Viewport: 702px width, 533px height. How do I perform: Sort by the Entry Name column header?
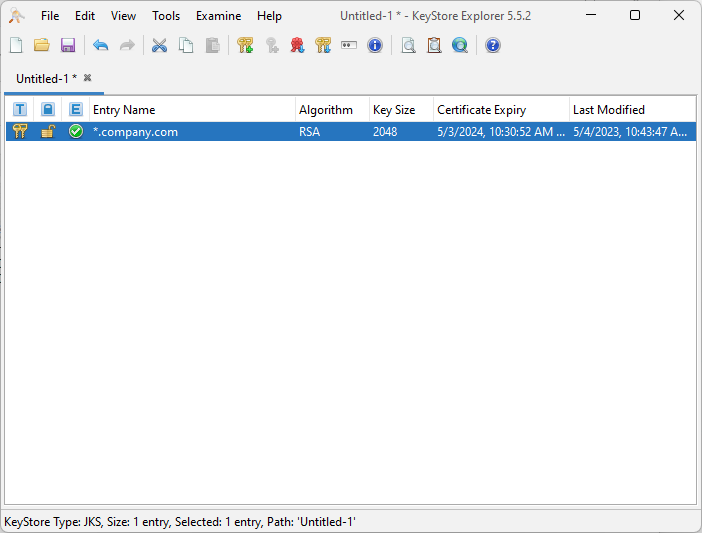tap(190, 110)
